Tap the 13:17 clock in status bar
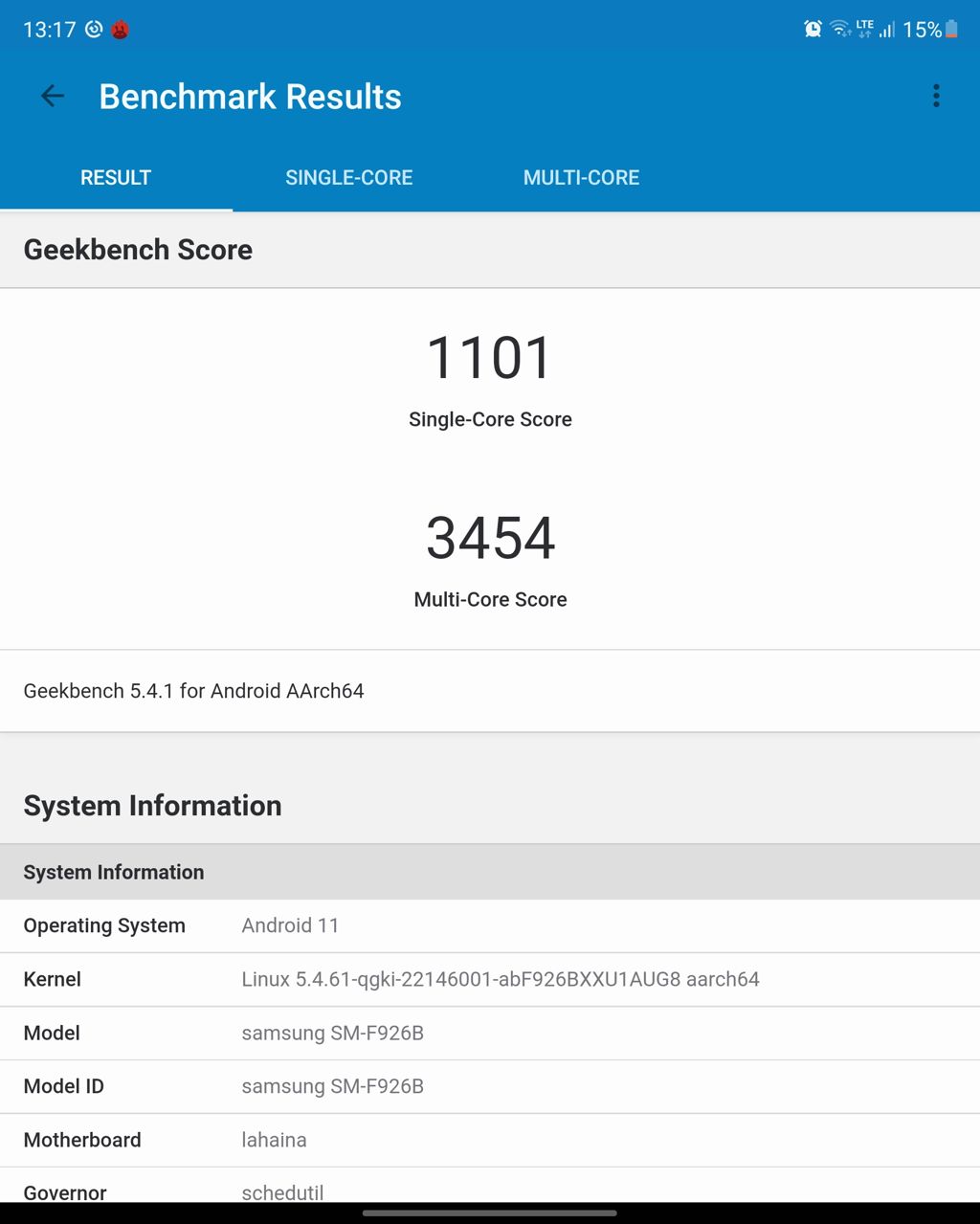This screenshot has width=980, height=1224. 49,30
